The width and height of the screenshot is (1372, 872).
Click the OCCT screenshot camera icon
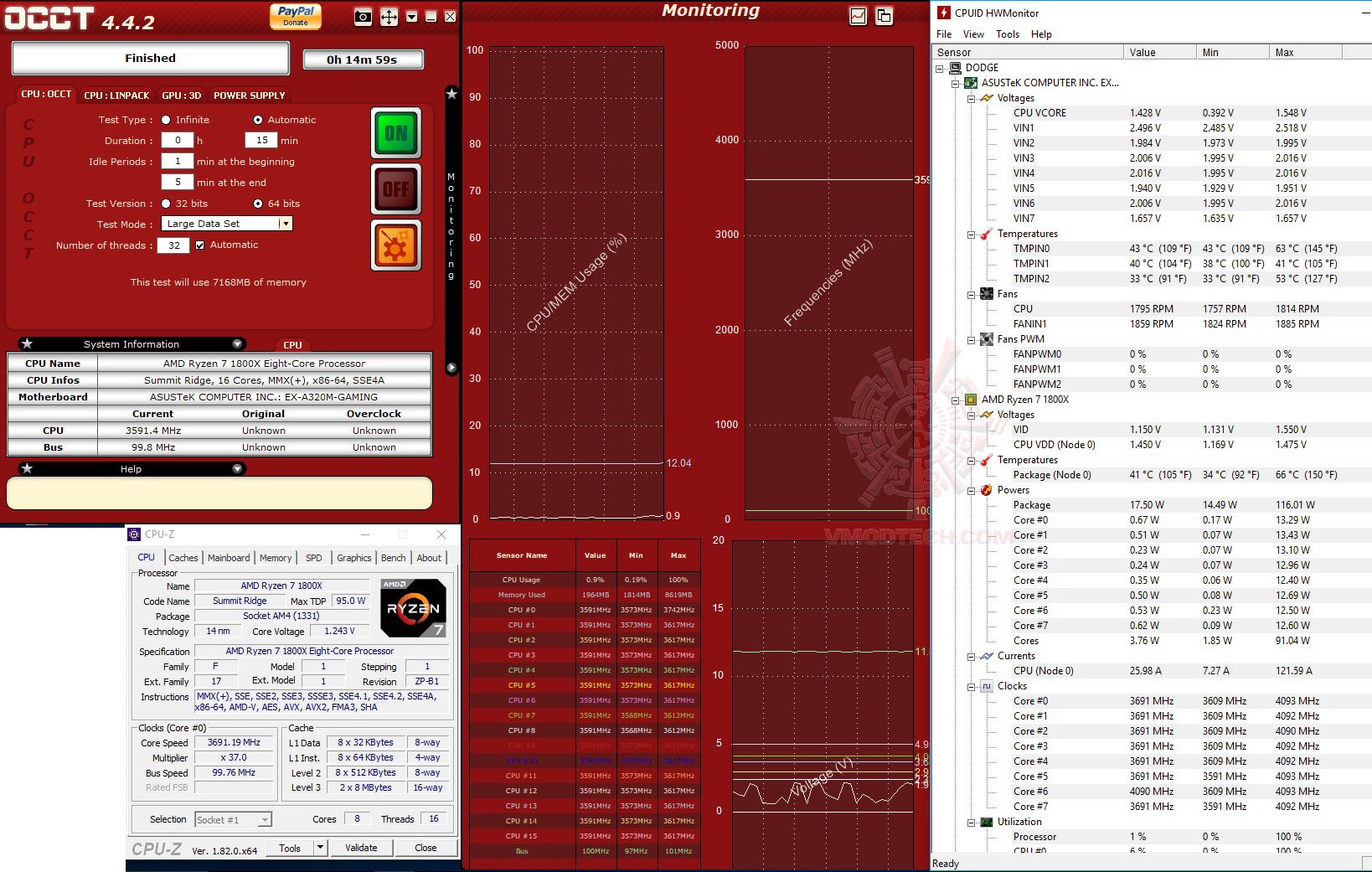tap(363, 17)
